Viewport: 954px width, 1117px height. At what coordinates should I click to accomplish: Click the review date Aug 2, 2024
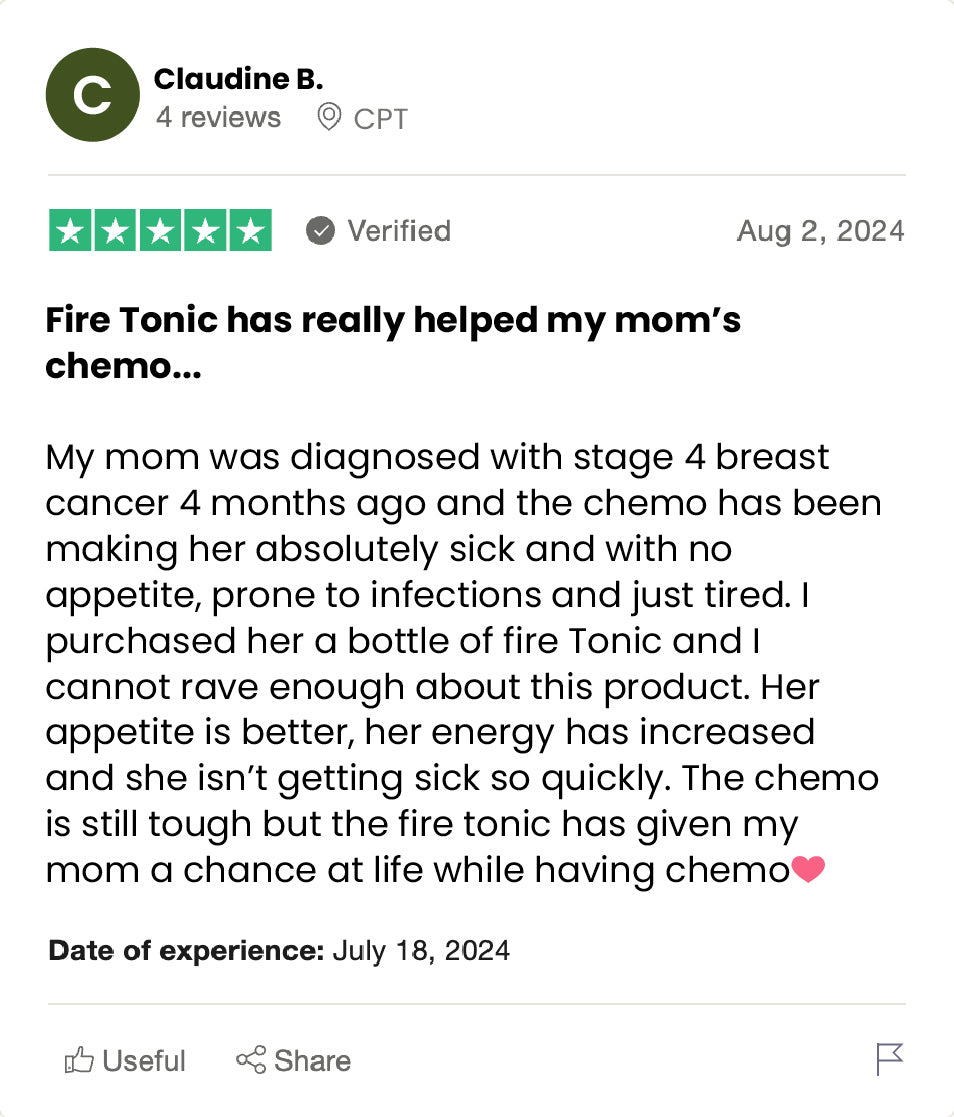[820, 231]
